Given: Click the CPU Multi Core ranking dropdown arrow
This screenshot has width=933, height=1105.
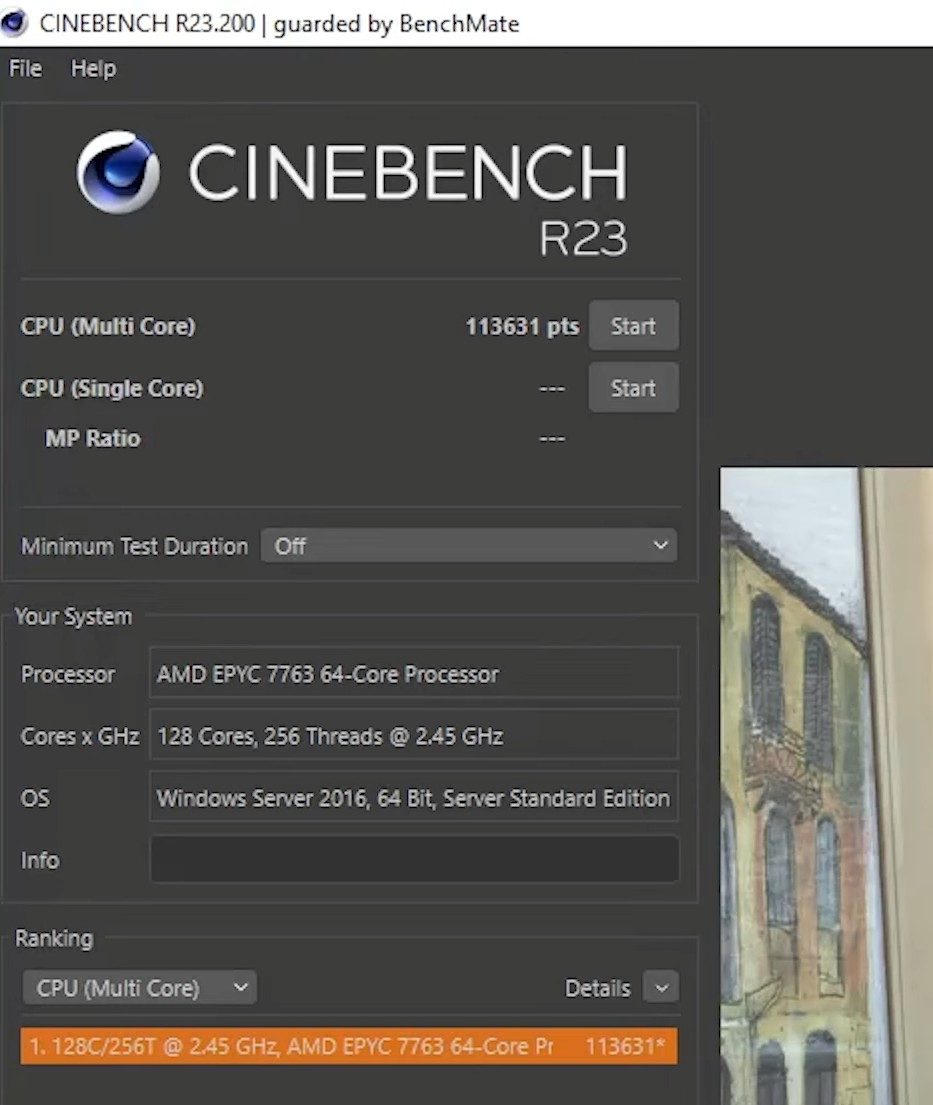Looking at the screenshot, I should click(x=239, y=987).
